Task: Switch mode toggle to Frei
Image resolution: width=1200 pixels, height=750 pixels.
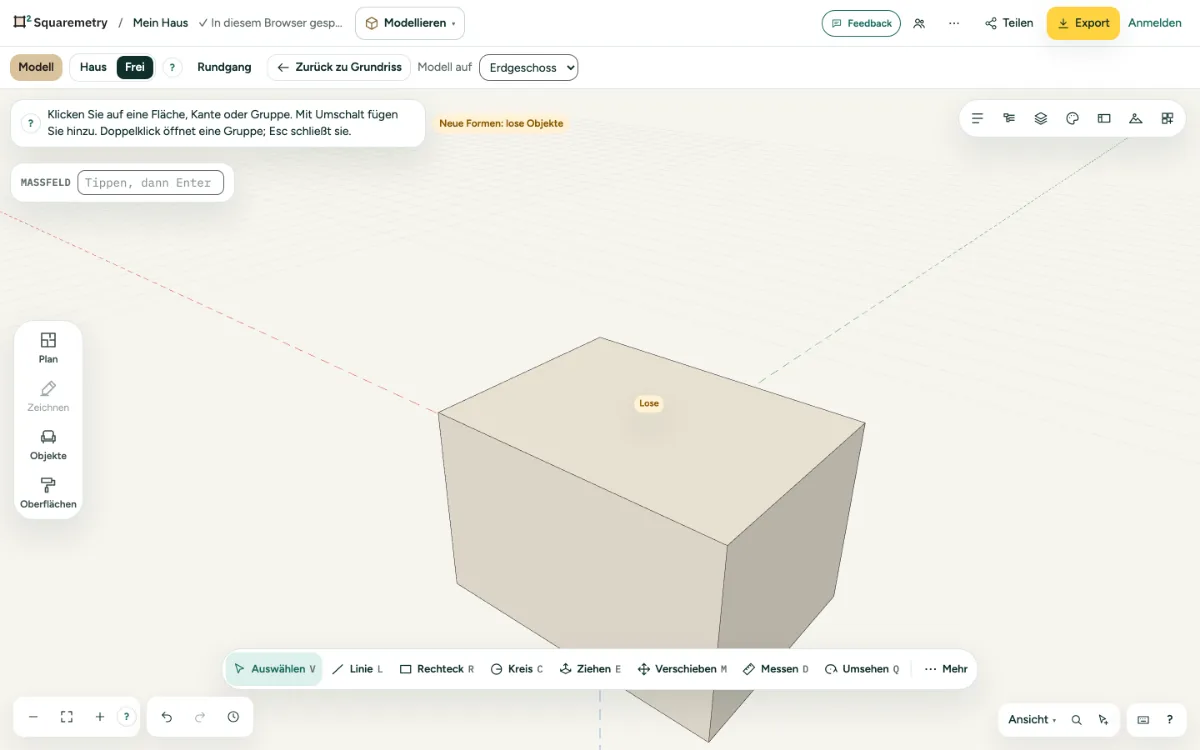Action: point(135,67)
